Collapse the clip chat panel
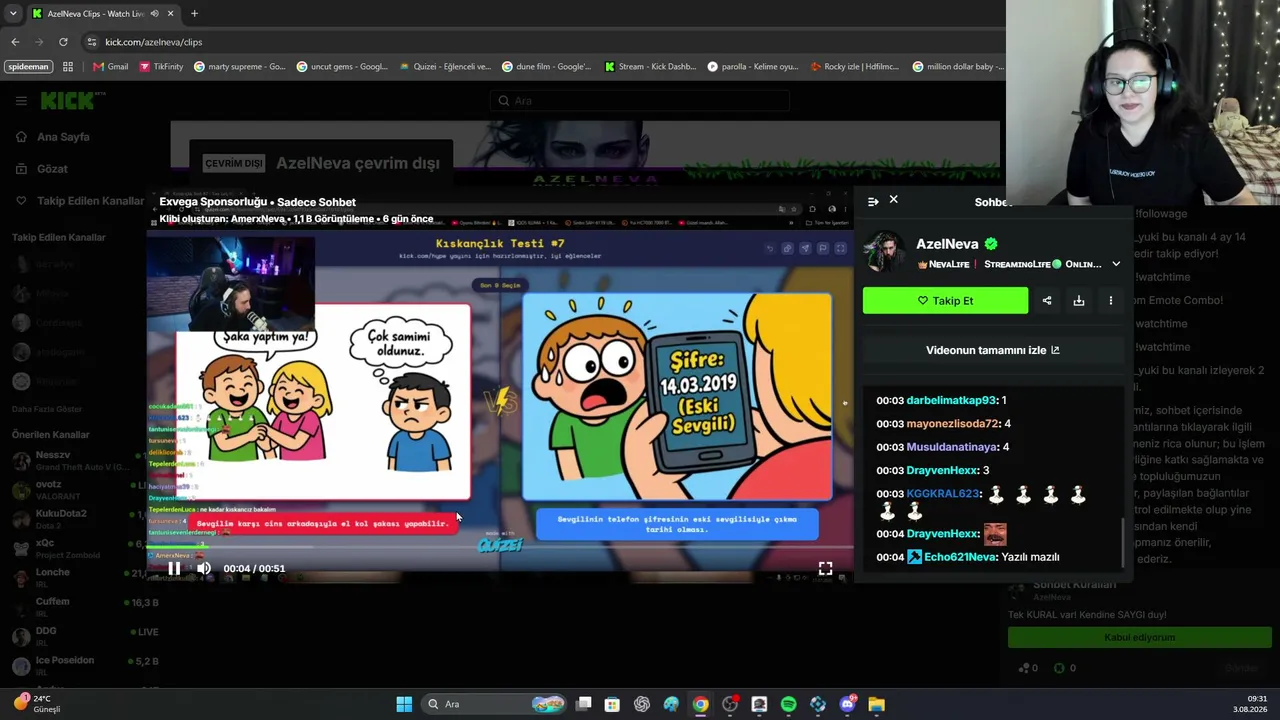The image size is (1280, 720). 873,201
